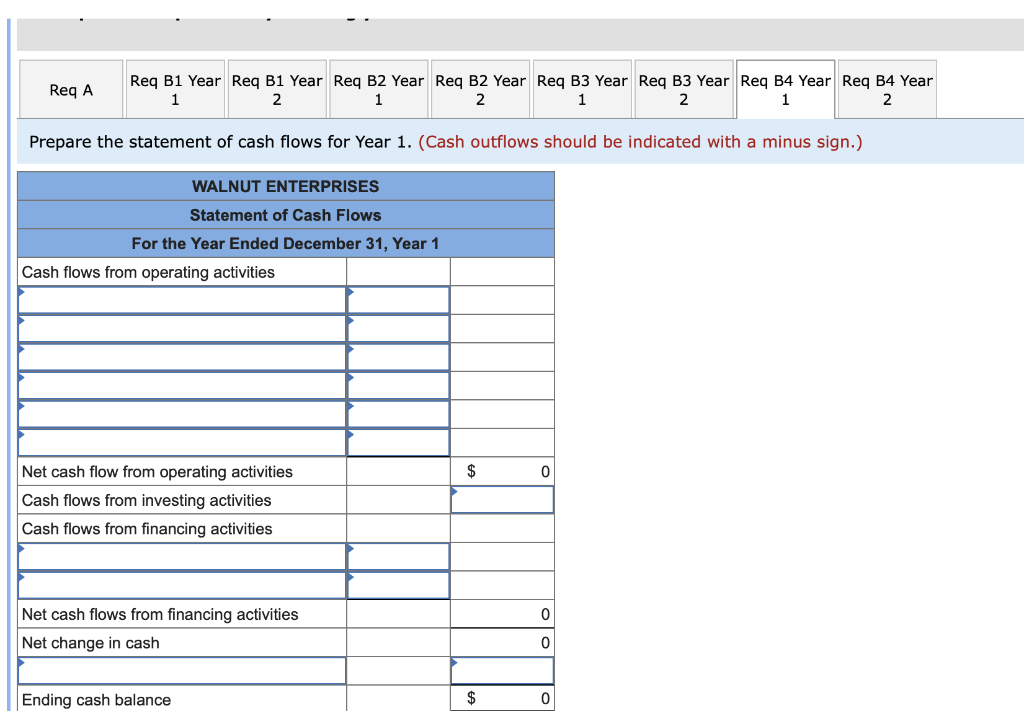
Task: Click amount field above Ending cash balance
Action: pyautogui.click(x=502, y=671)
